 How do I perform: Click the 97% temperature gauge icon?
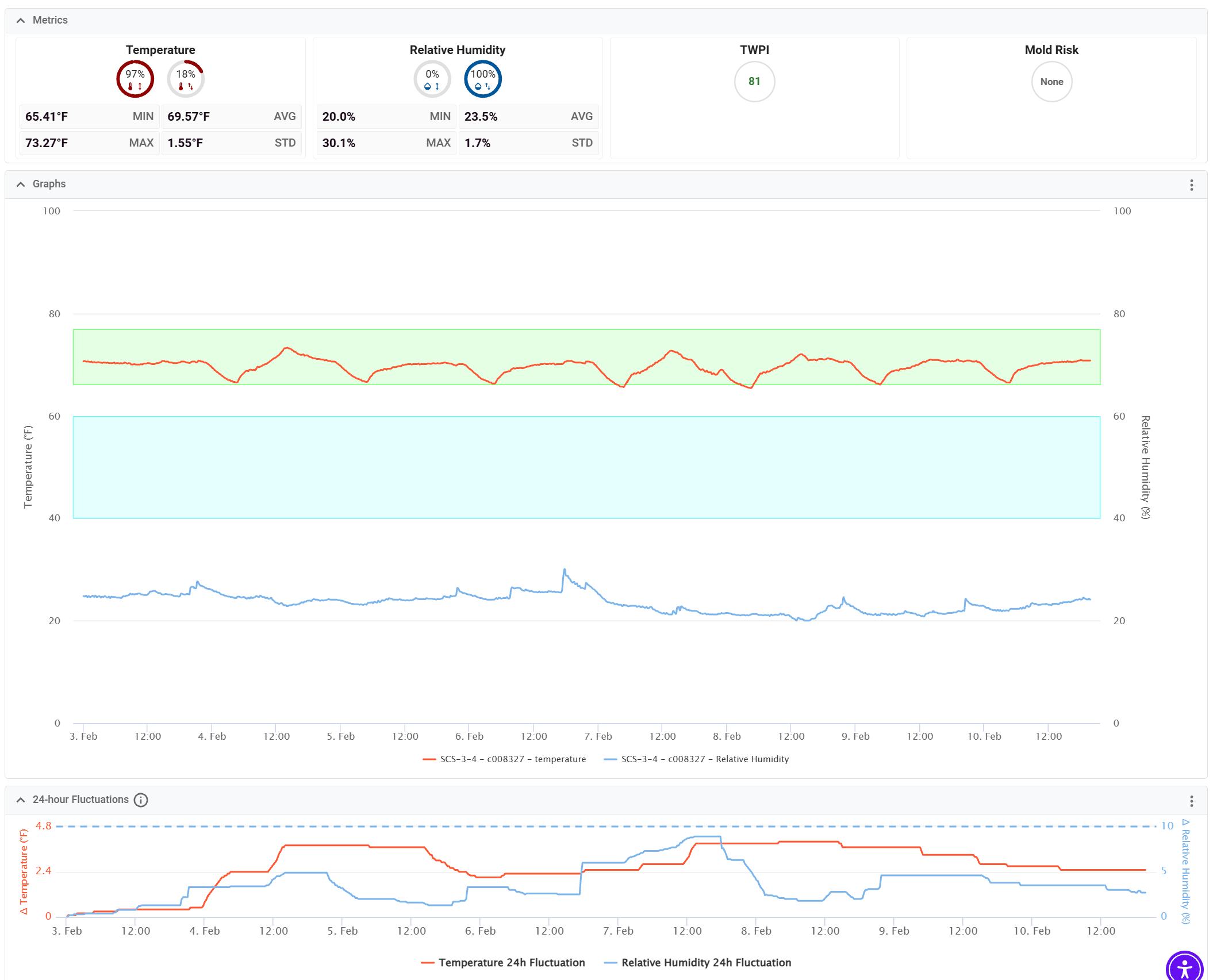(135, 79)
